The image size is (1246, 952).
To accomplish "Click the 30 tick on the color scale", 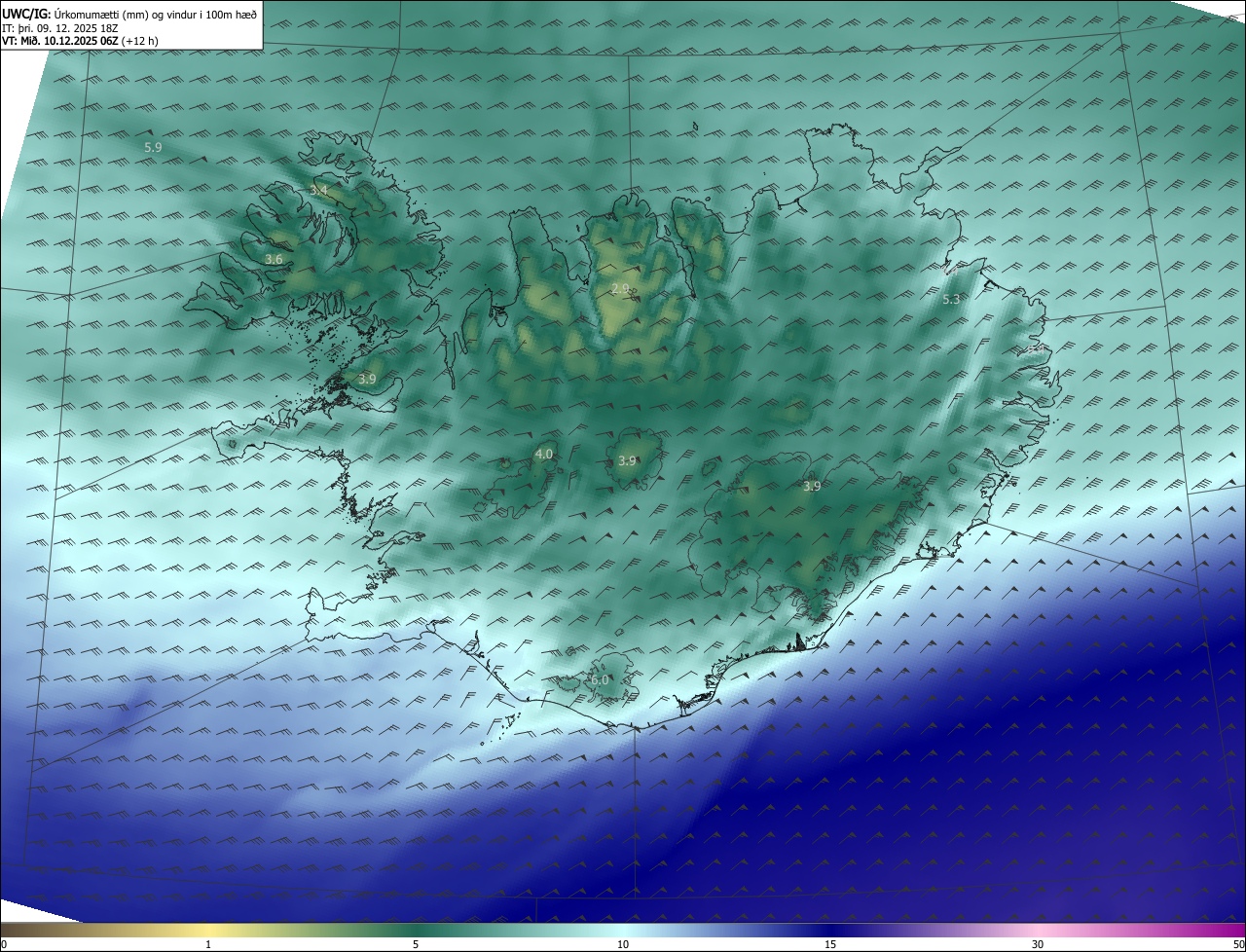I will click(1038, 944).
